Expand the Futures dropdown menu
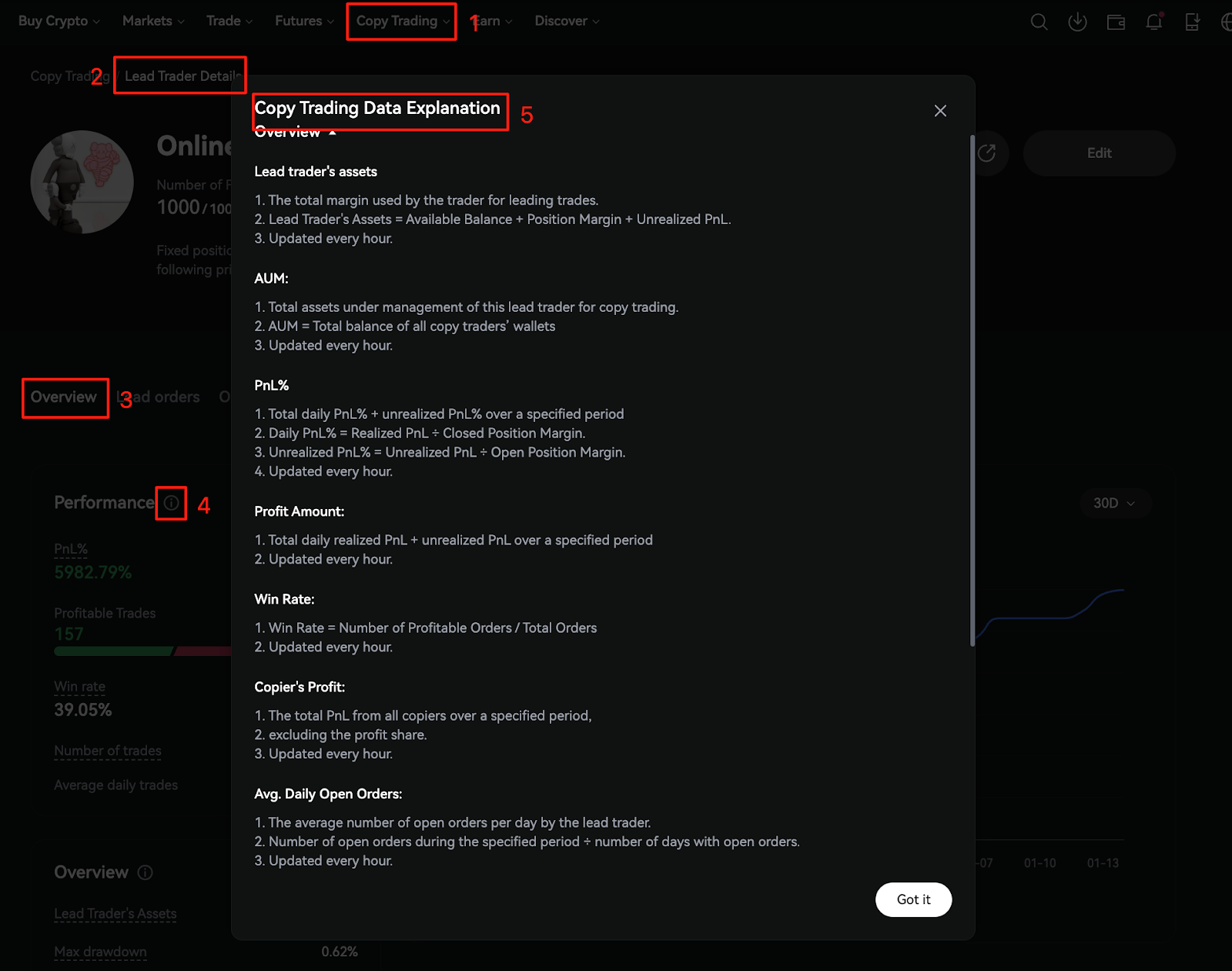The width and height of the screenshot is (1232, 971). (x=304, y=22)
